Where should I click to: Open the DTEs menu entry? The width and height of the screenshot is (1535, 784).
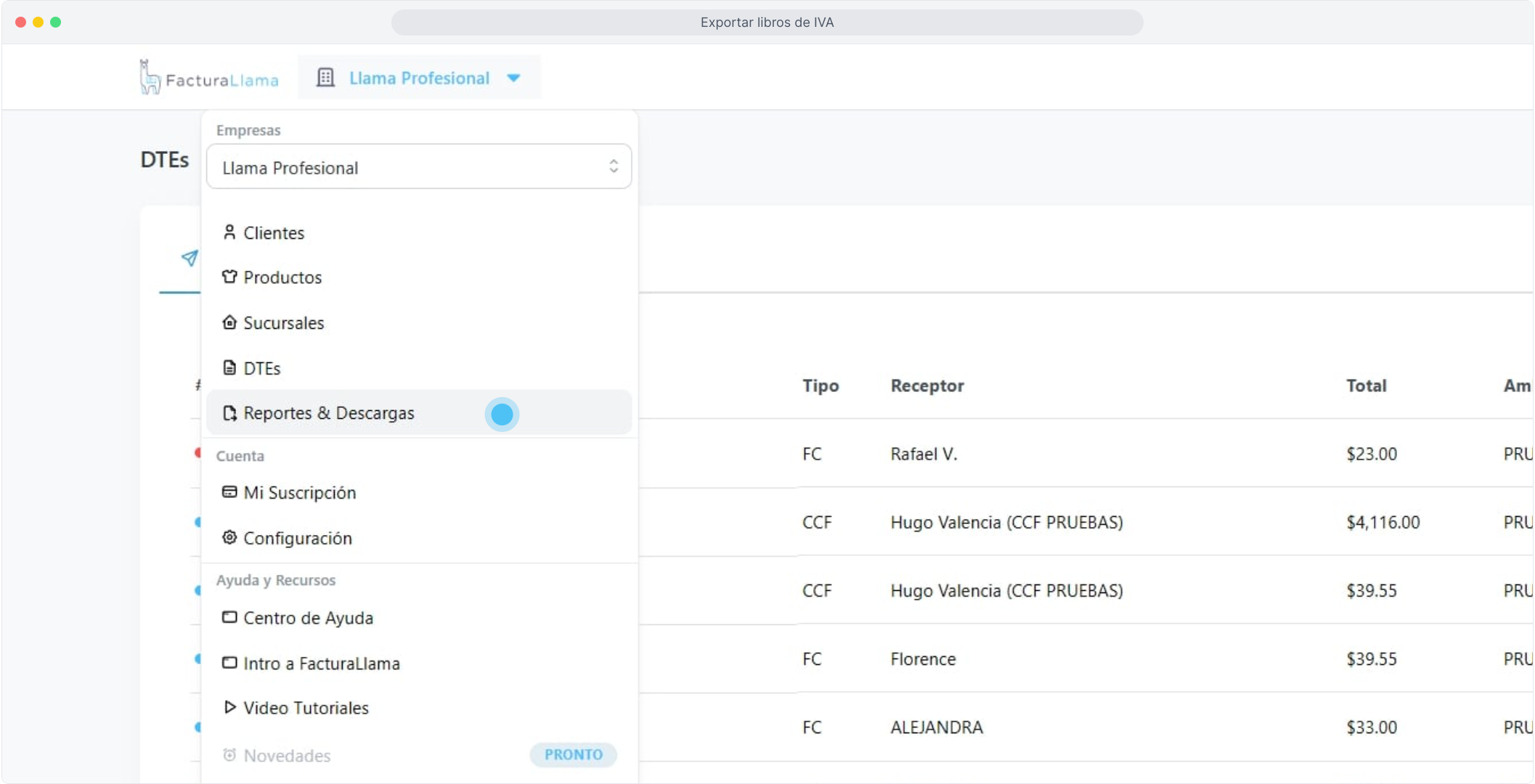click(261, 368)
